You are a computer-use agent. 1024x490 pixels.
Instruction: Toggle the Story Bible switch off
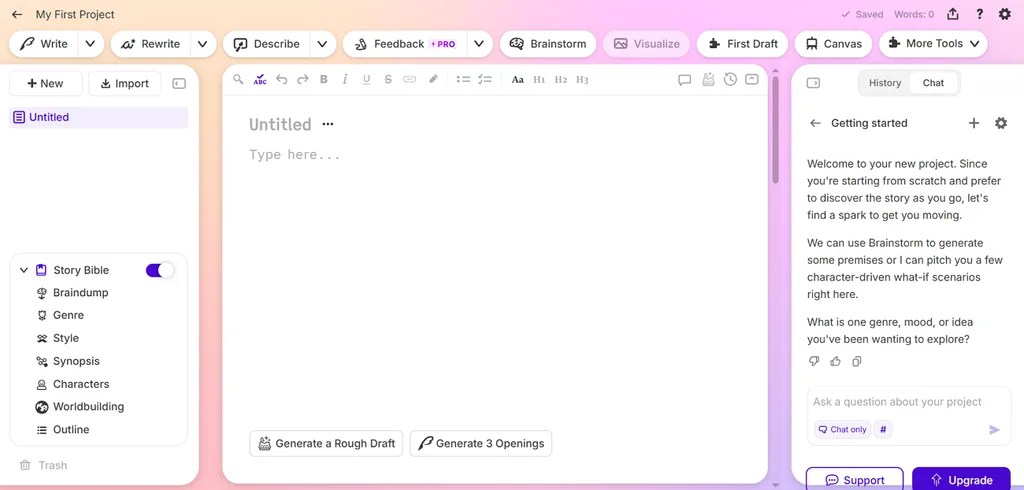[160, 270]
